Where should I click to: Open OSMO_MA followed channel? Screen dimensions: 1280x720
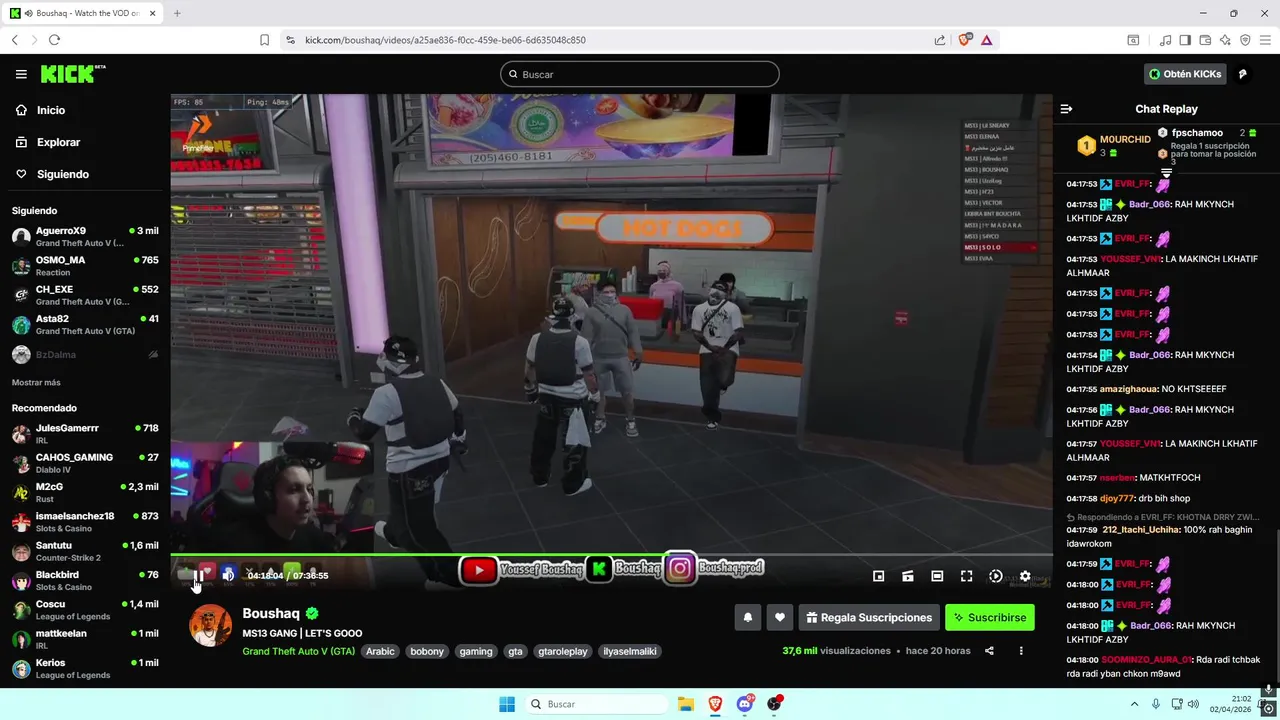(85, 266)
